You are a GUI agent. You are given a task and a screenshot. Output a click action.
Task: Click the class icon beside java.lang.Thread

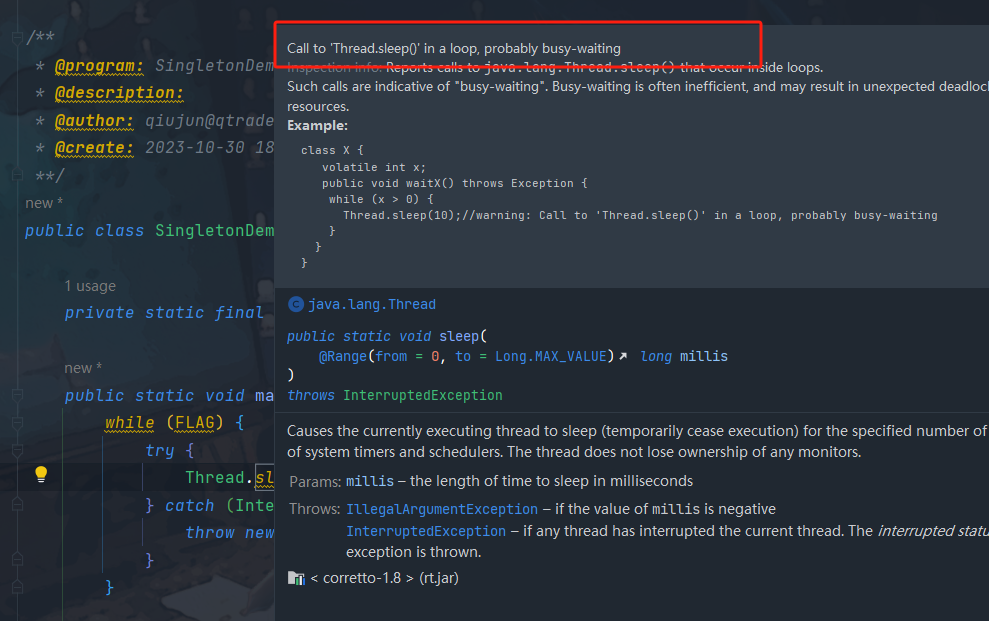[295, 305]
